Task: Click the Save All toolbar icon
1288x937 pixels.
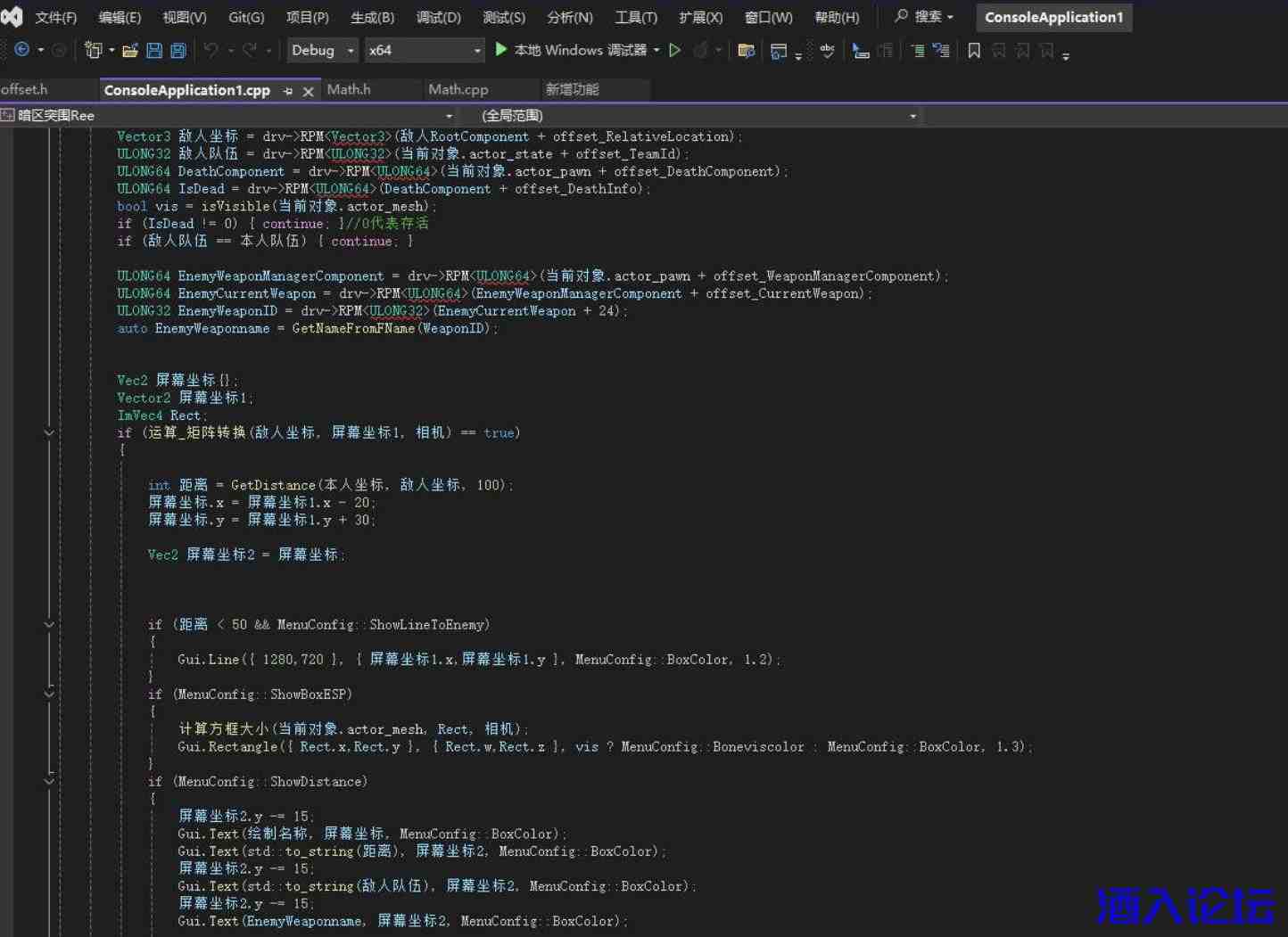Action: (178, 51)
